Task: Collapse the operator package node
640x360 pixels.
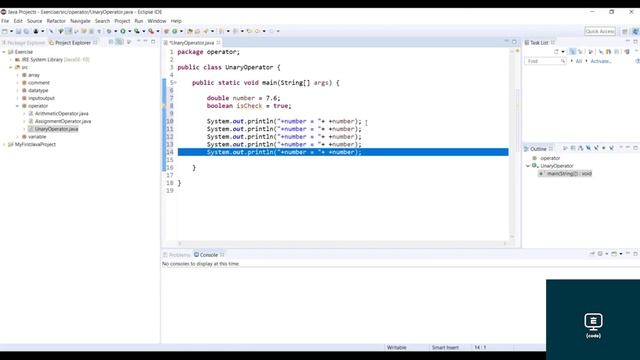Action: pyautogui.click(x=18, y=106)
